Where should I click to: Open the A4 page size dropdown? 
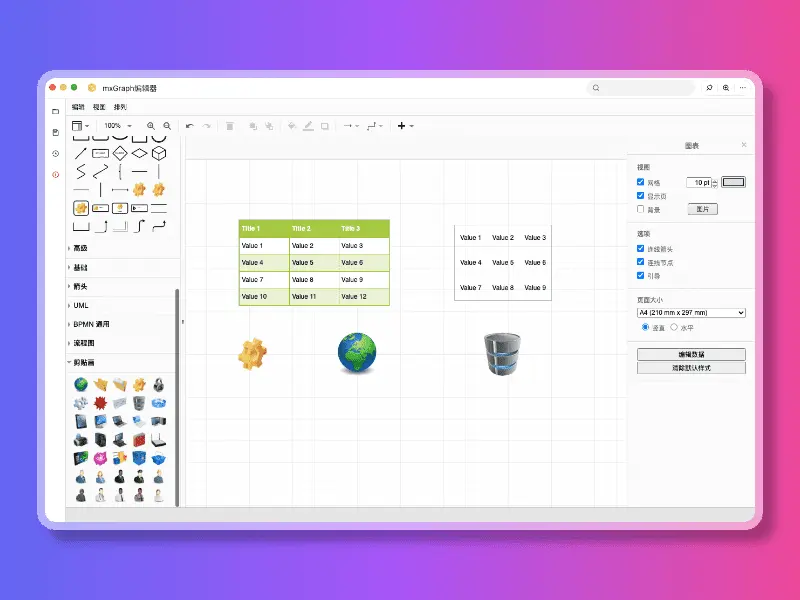(x=691, y=313)
